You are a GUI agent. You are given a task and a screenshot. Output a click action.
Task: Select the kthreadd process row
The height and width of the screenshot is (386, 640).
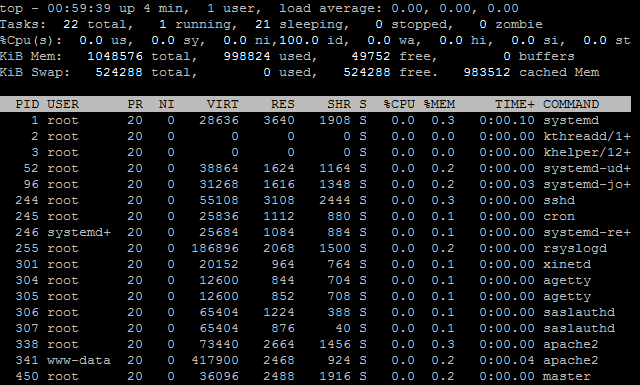tap(315, 136)
